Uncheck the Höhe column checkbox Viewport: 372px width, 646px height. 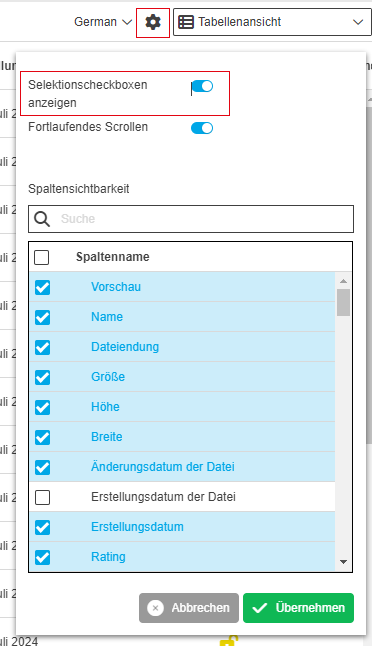coord(42,407)
